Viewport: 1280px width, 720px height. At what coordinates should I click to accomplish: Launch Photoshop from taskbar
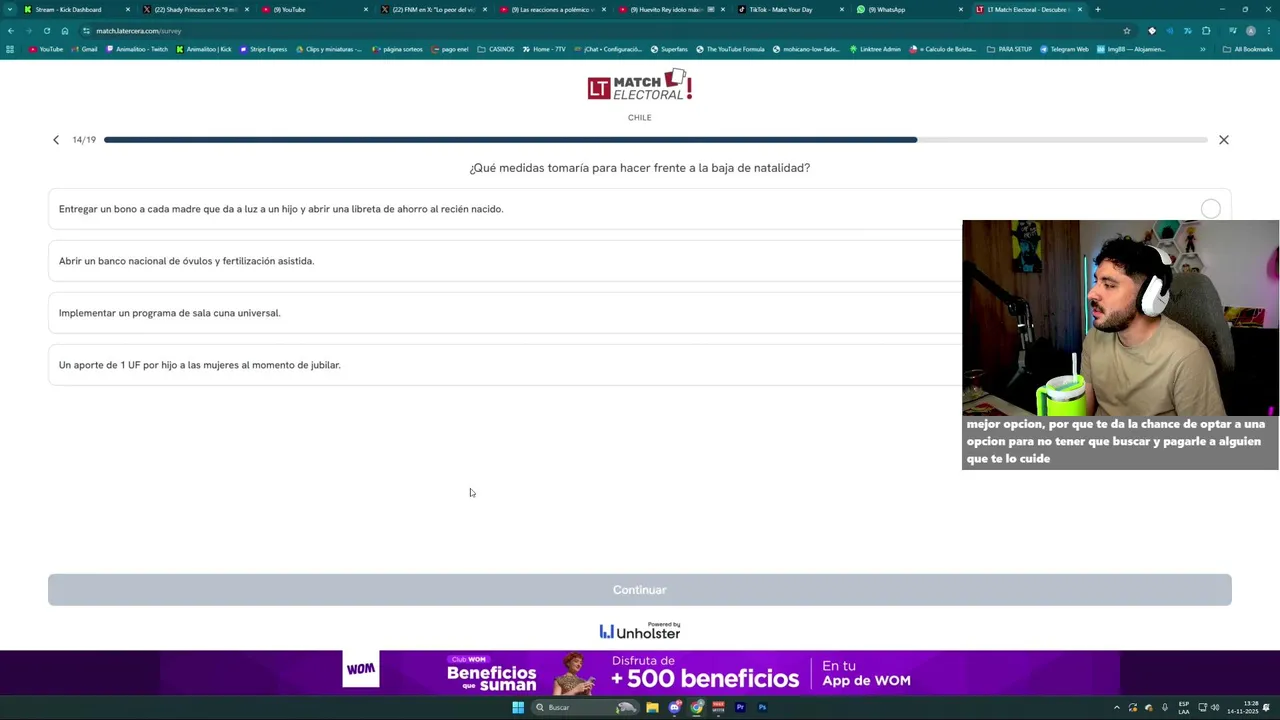[762, 707]
